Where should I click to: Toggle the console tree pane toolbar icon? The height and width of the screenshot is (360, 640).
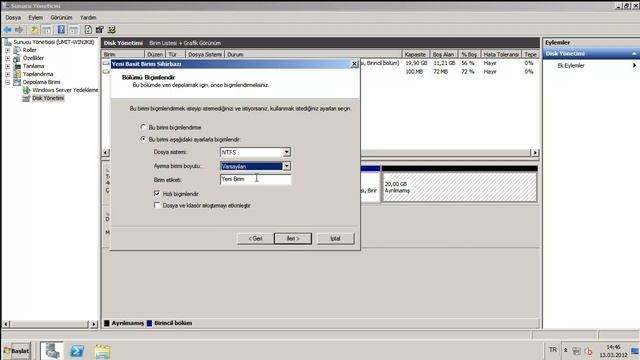pyautogui.click(x=47, y=30)
